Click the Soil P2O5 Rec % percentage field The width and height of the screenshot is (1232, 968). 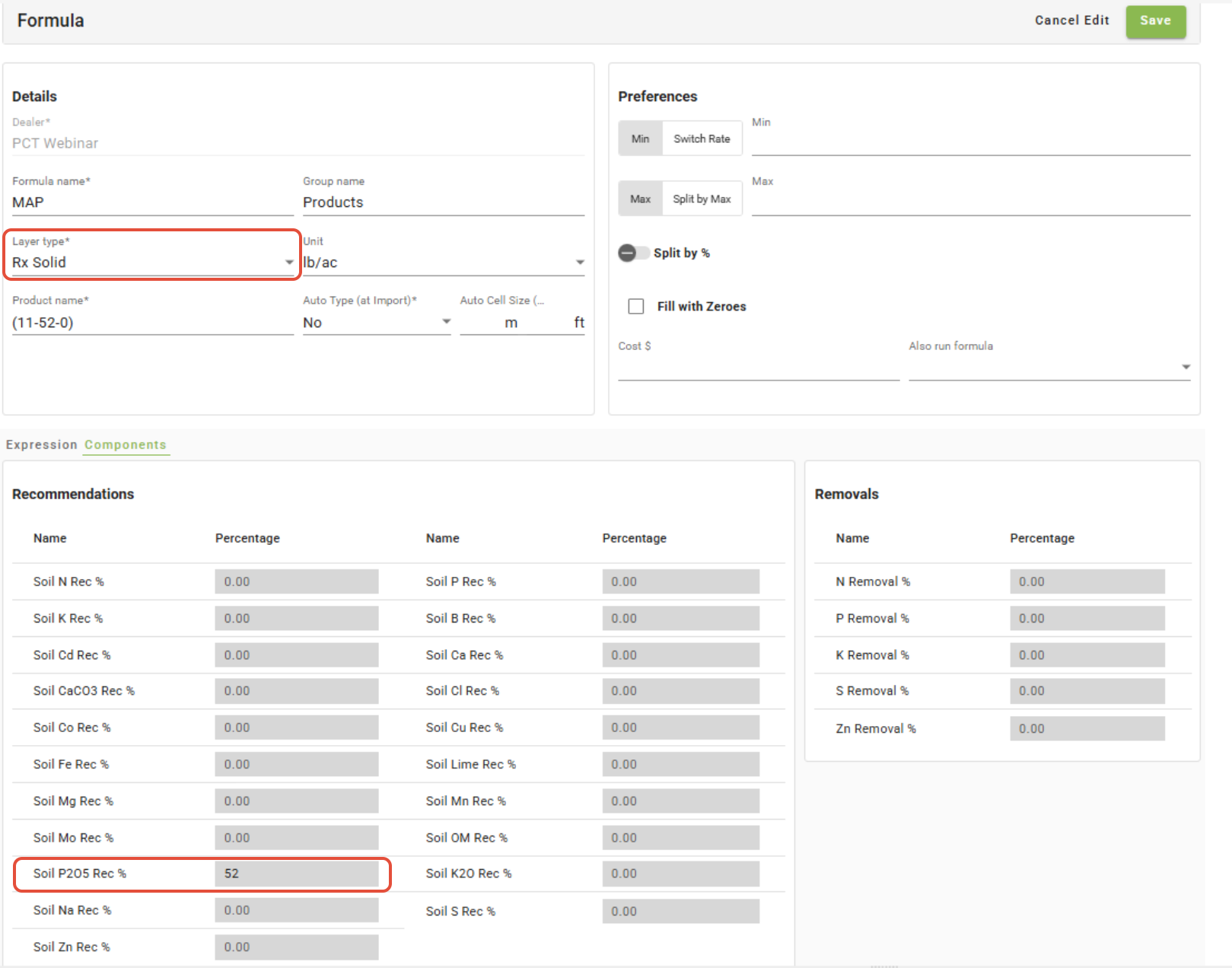coord(296,874)
